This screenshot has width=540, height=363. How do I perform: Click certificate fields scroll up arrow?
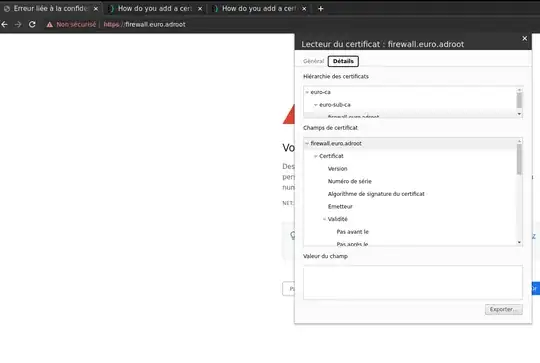pos(519,141)
